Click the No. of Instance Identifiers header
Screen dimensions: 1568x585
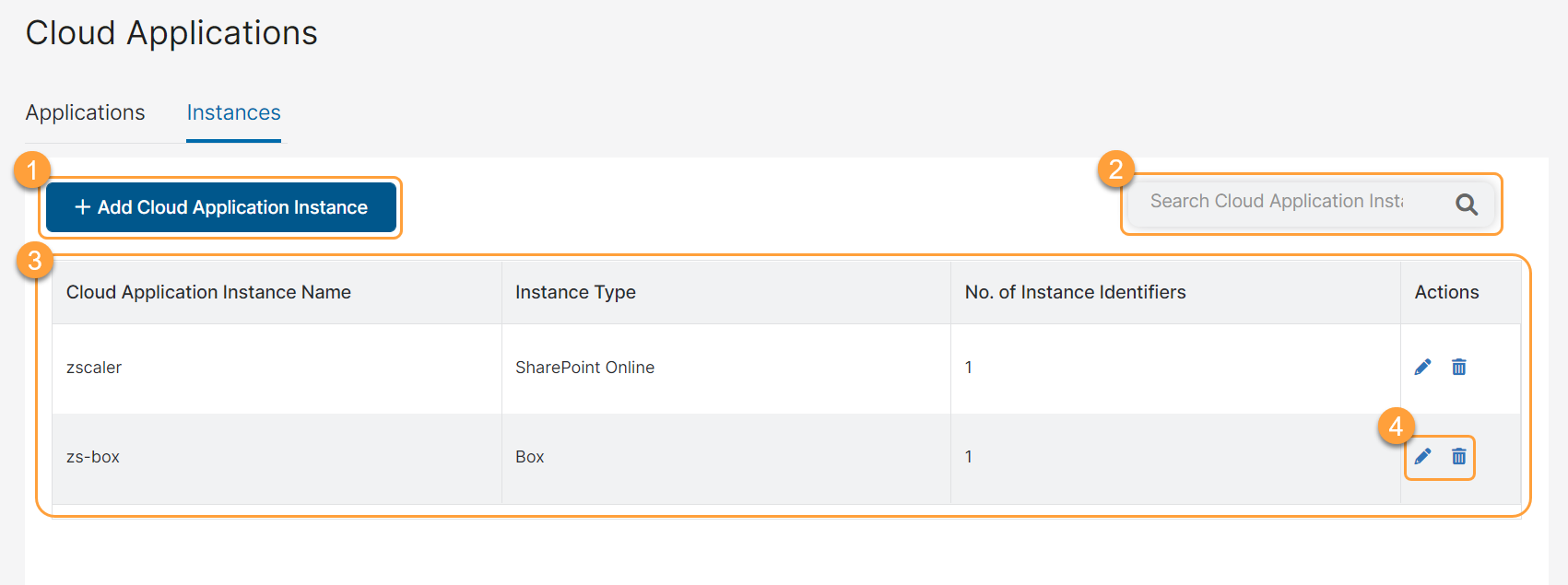(x=1075, y=292)
